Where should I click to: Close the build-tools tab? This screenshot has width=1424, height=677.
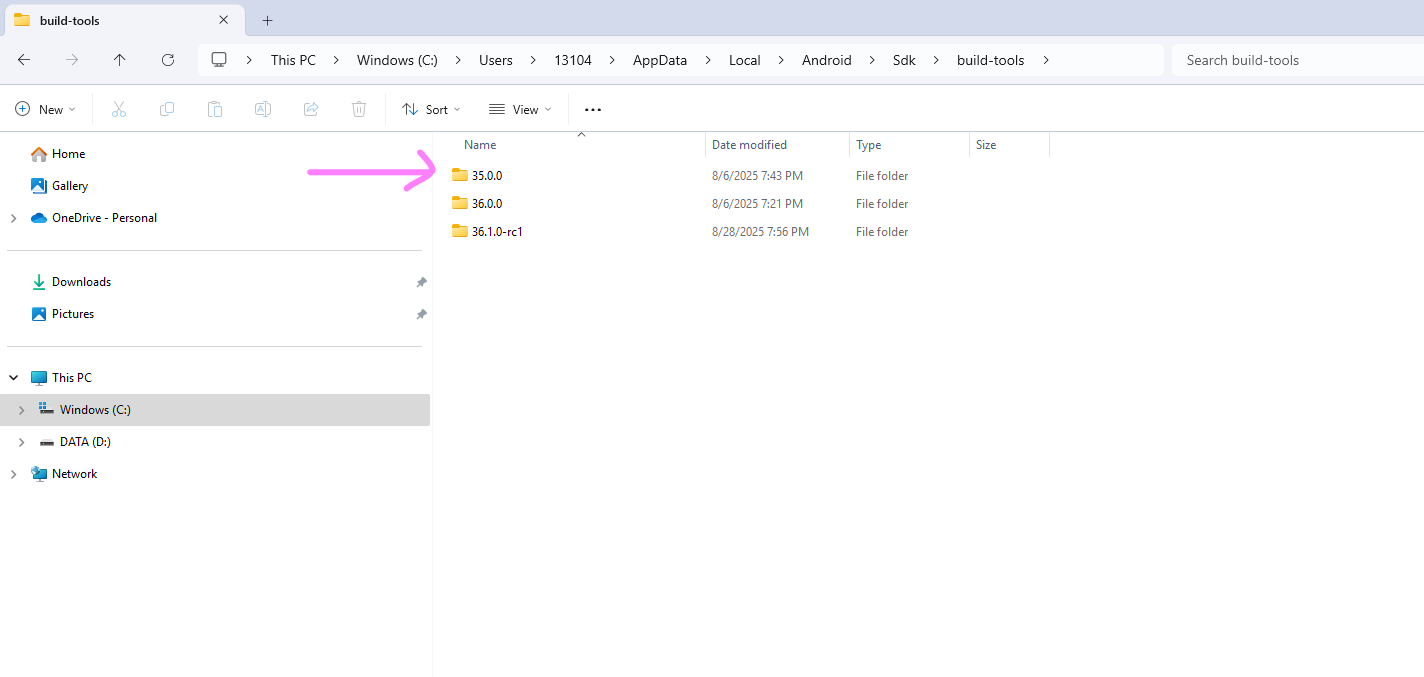223,20
